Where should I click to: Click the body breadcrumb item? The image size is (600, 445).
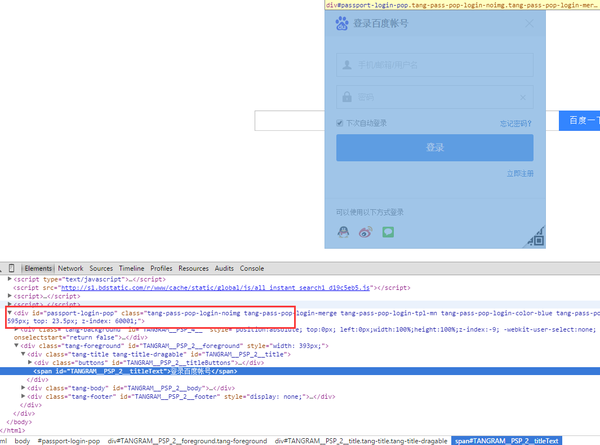(22, 441)
